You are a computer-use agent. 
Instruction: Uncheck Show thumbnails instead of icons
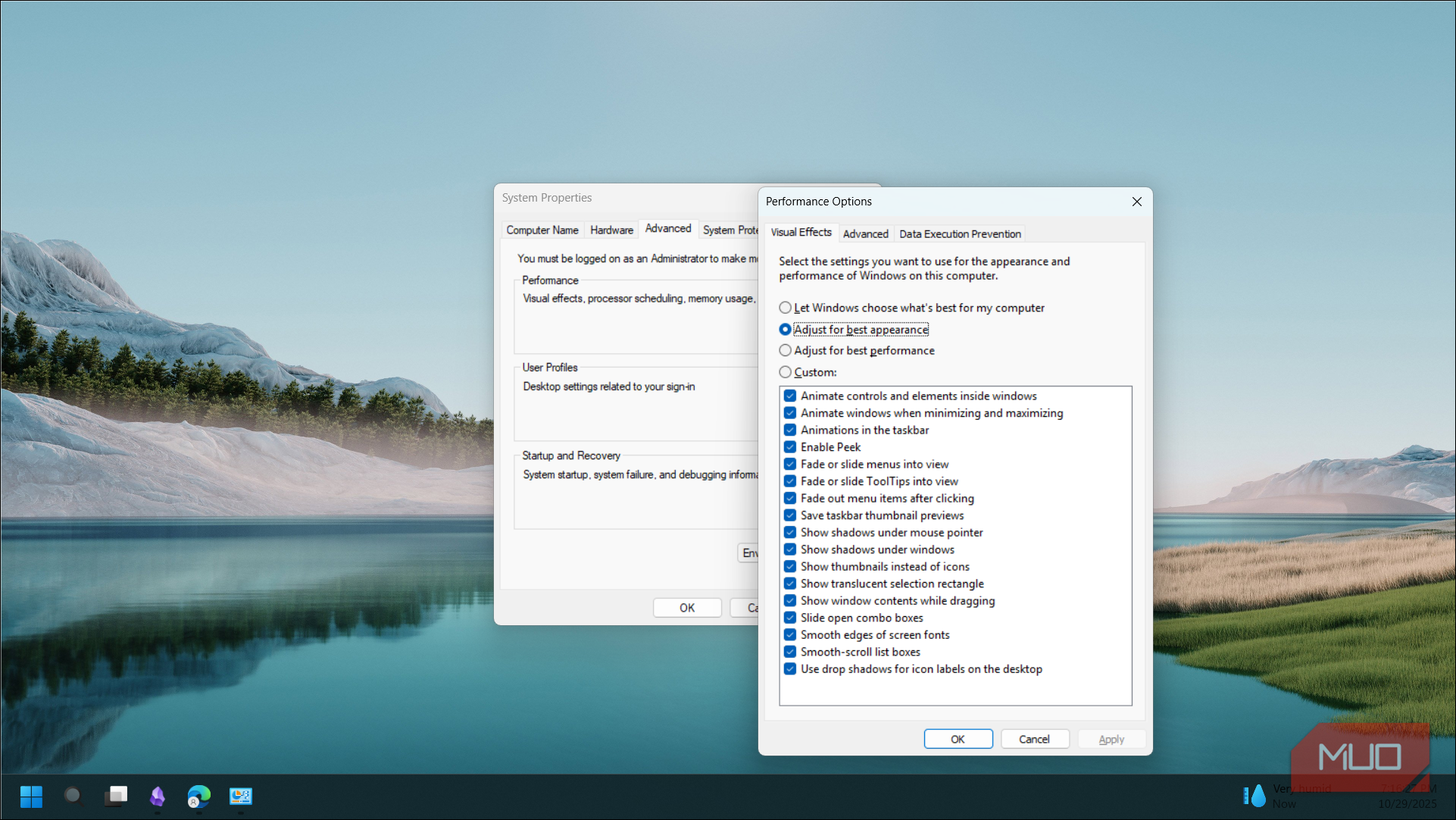click(790, 566)
